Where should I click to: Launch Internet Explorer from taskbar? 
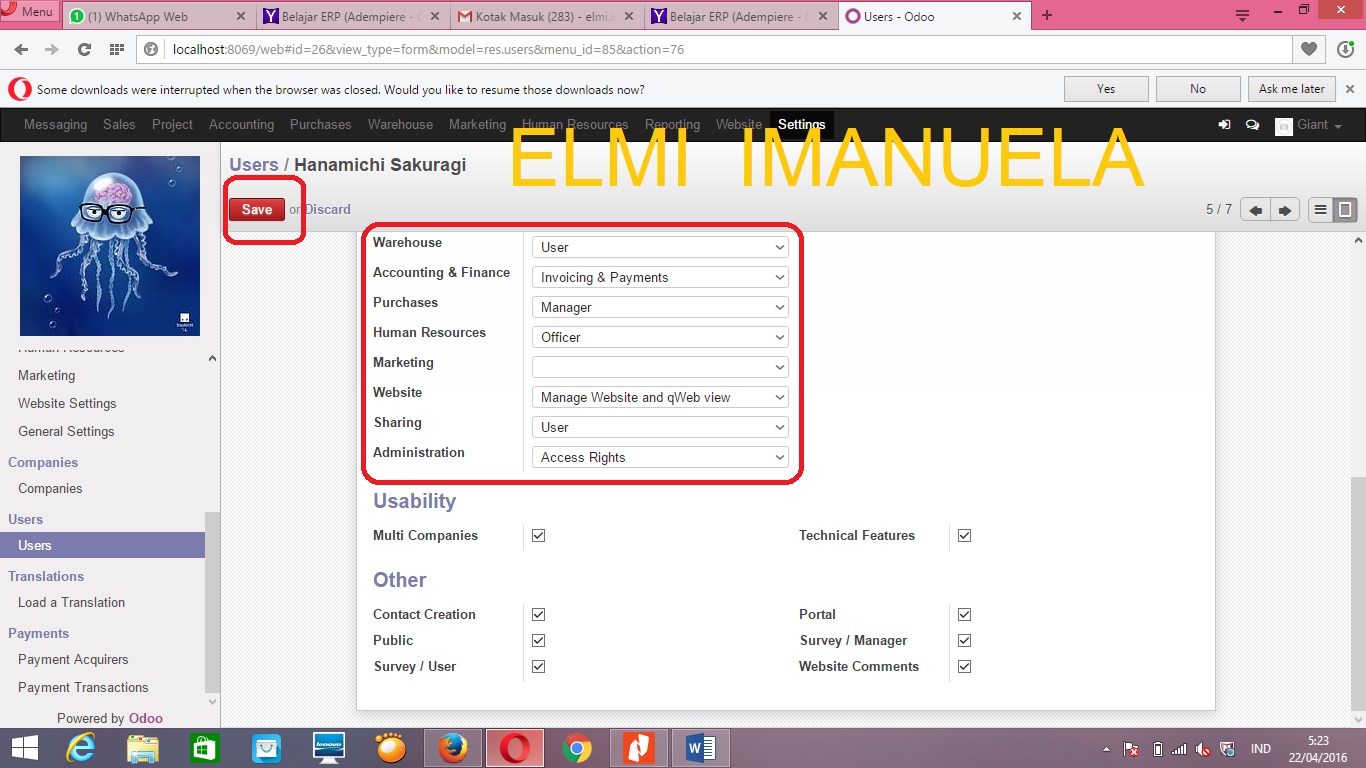80,748
